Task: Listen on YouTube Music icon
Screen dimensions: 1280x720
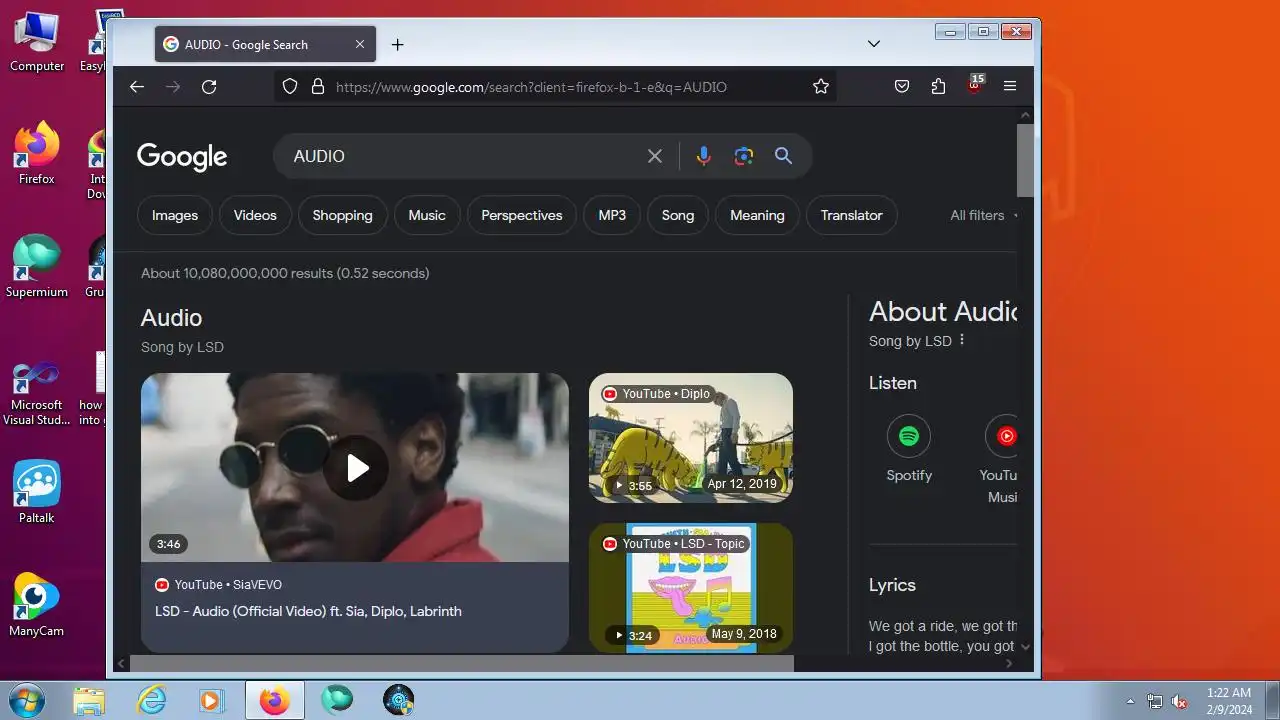Action: (1002, 437)
